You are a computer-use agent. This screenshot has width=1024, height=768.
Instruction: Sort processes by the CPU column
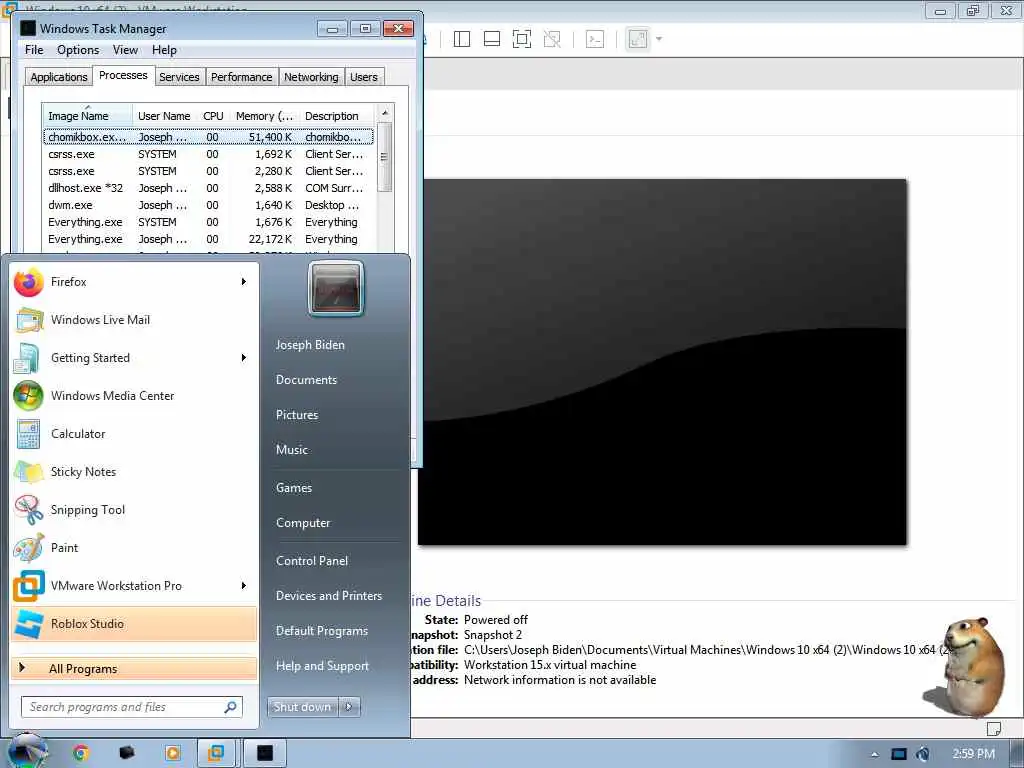pos(213,116)
